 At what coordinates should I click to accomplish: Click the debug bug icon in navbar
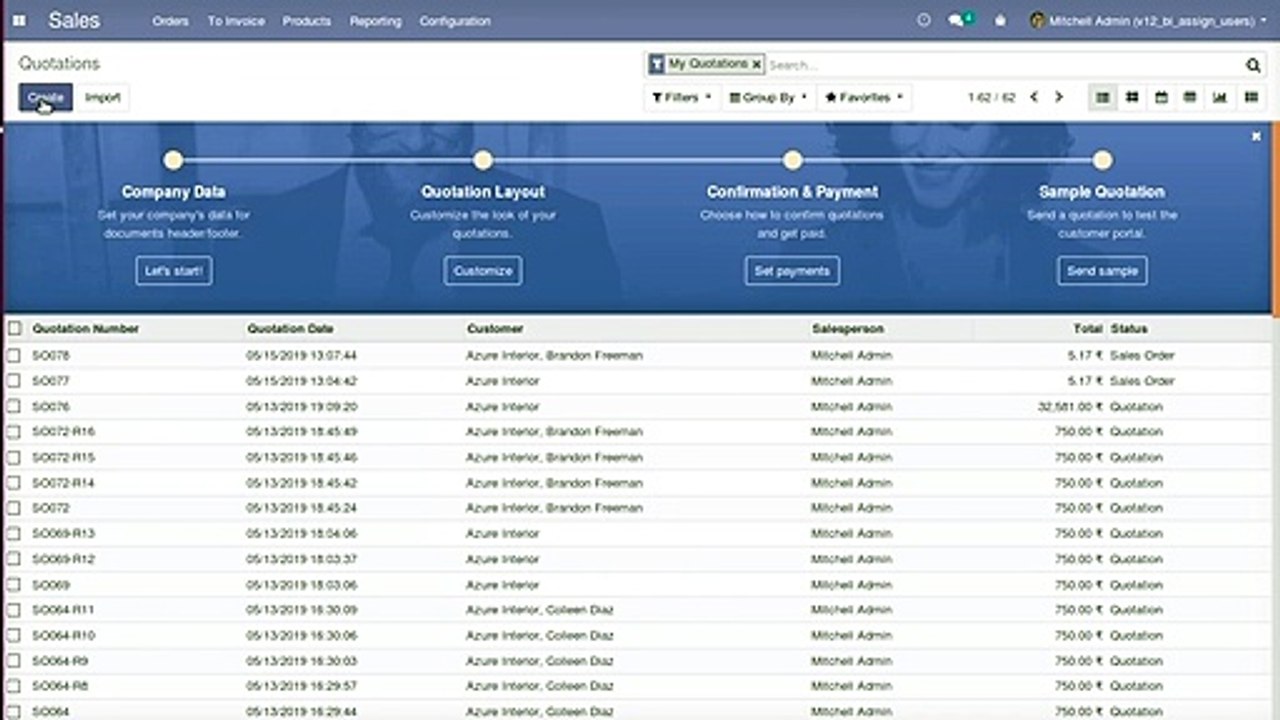click(1000, 20)
